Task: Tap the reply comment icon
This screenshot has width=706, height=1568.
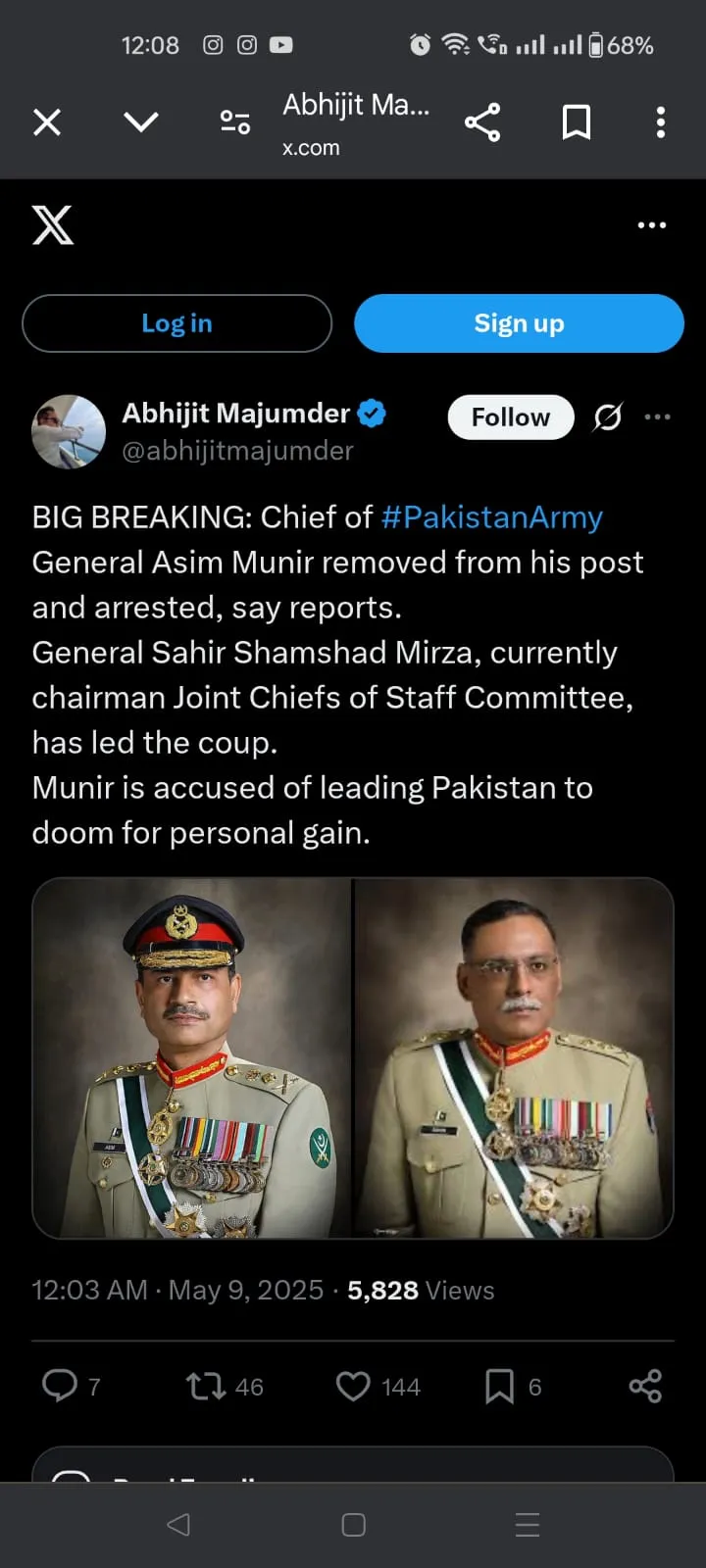Action: point(60,1386)
